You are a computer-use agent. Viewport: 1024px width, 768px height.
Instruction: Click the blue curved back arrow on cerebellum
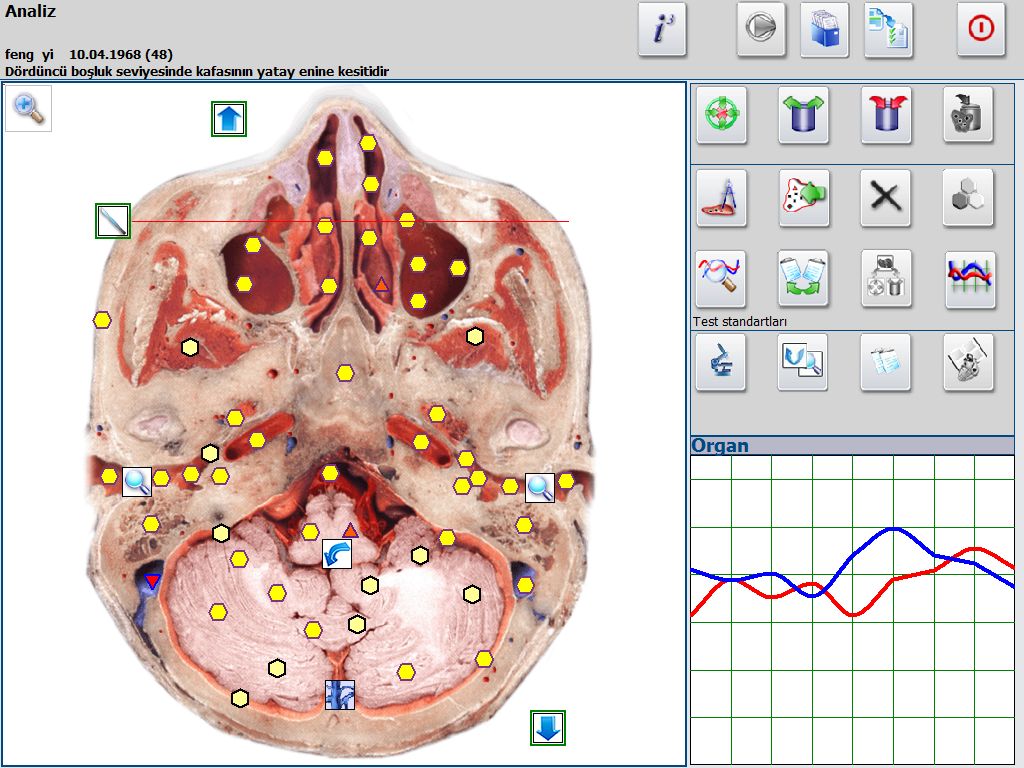point(337,554)
